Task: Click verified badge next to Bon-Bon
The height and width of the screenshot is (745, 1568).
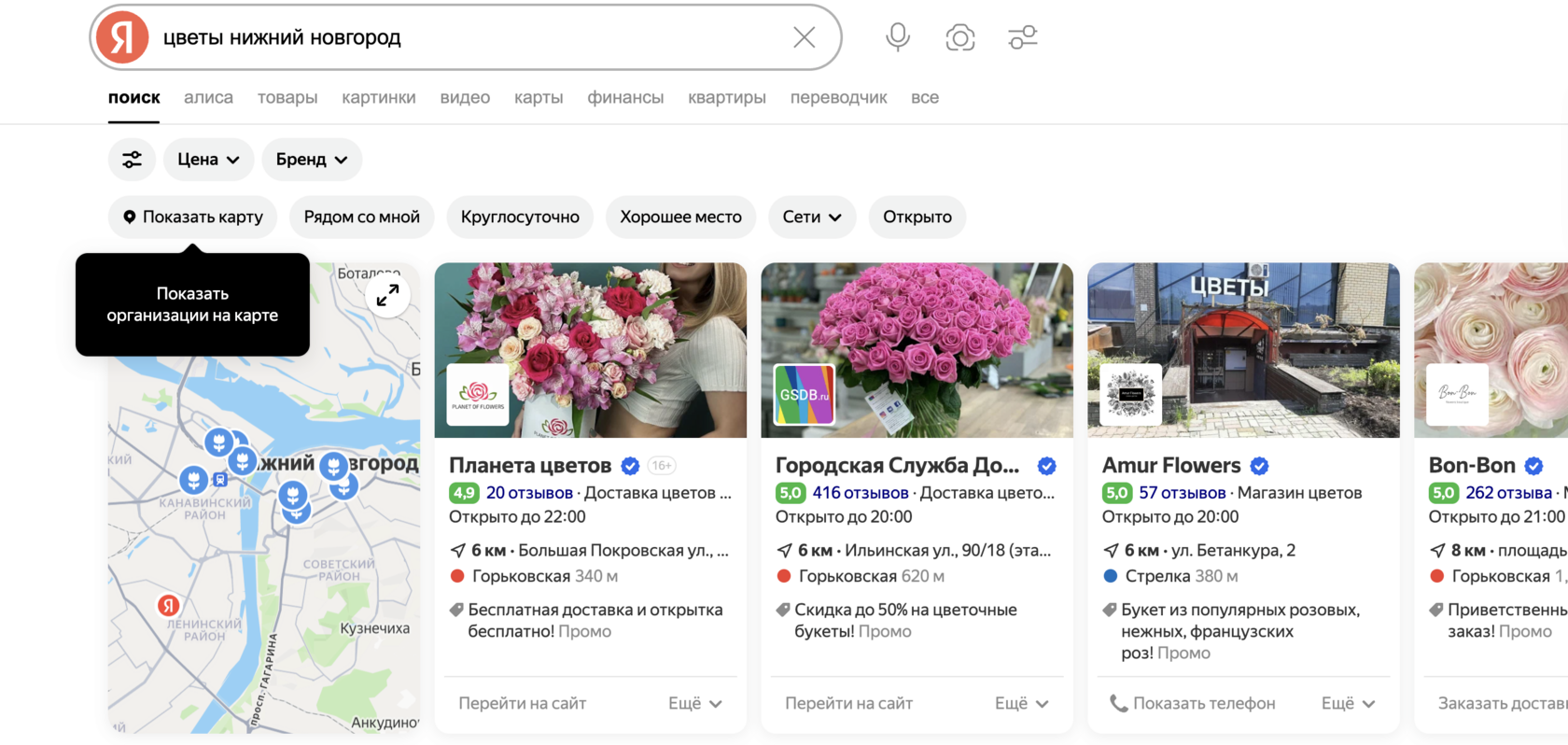Action: 1533,466
